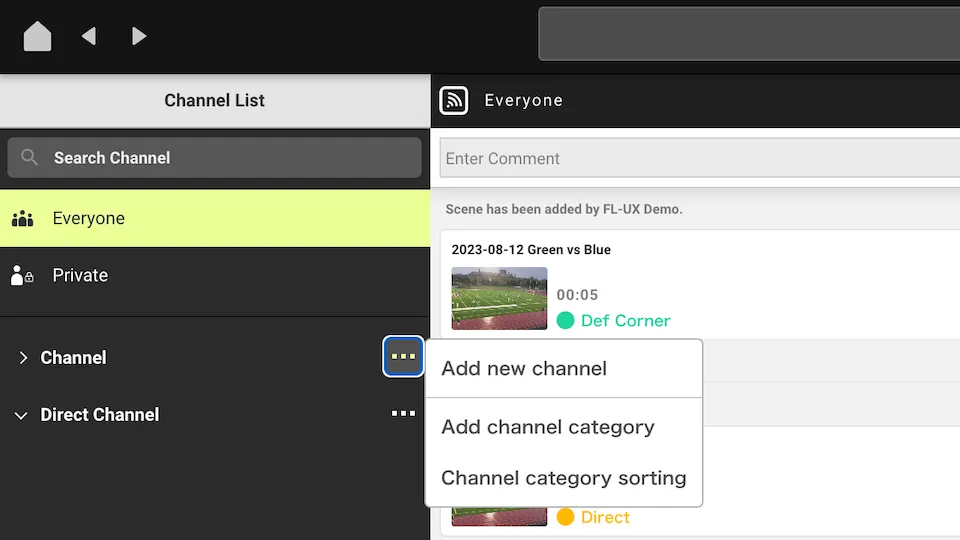Image resolution: width=960 pixels, height=540 pixels.
Task: Click the 2023-08-12 Green vs Blue title
Action: [531, 250]
